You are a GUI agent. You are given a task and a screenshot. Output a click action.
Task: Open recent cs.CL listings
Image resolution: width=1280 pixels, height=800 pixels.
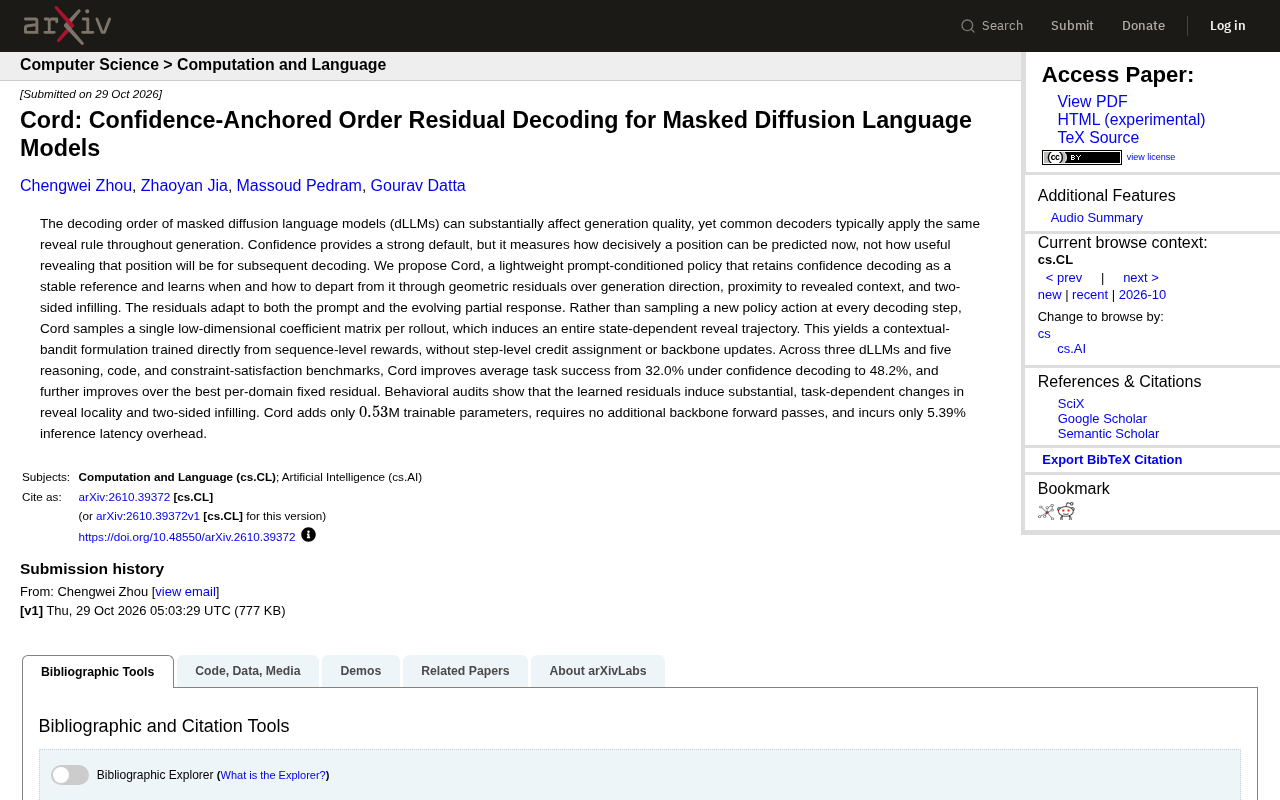[1090, 295]
